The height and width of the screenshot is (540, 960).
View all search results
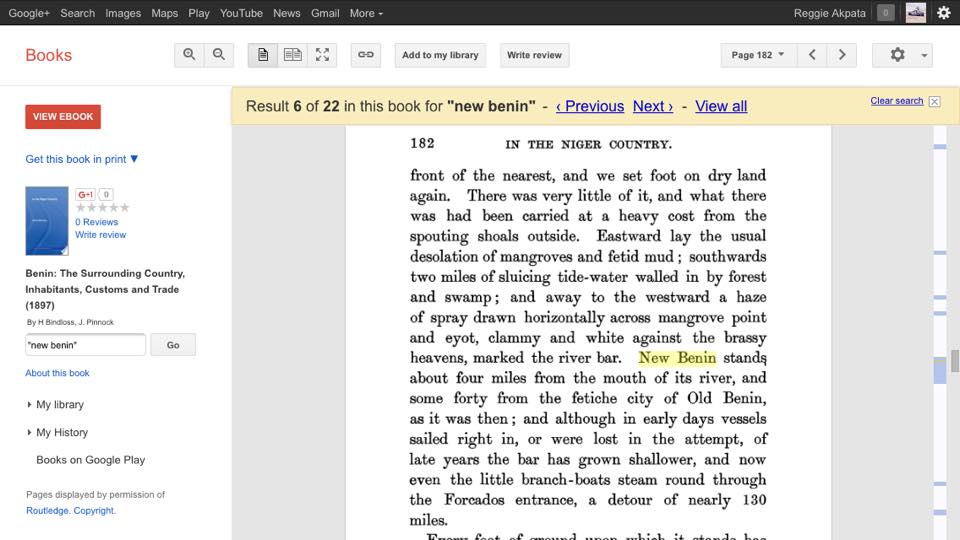(721, 107)
